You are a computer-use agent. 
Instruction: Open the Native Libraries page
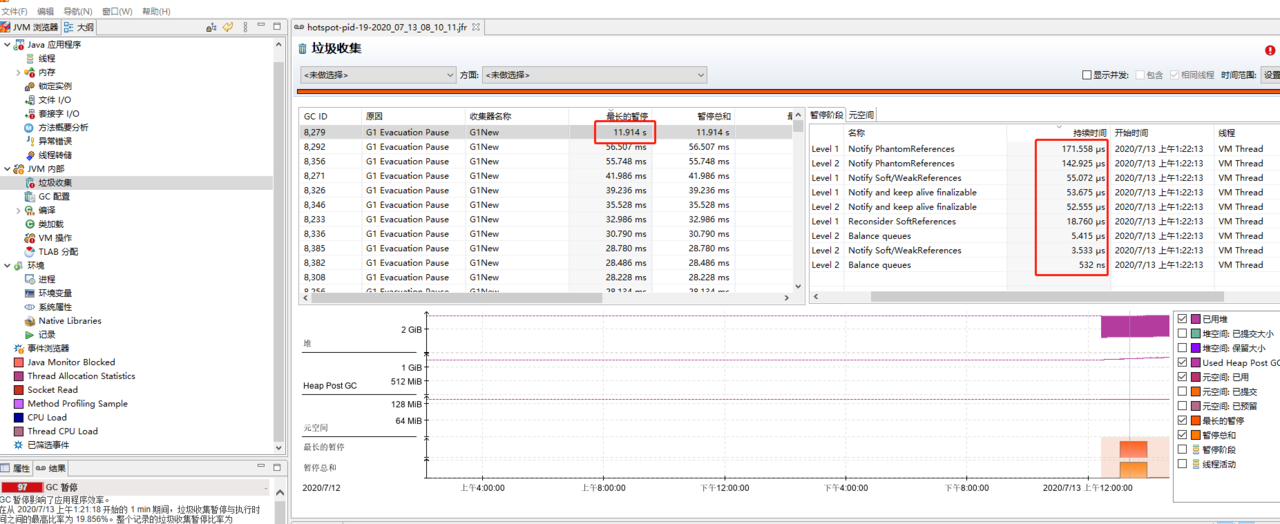click(x=69, y=321)
